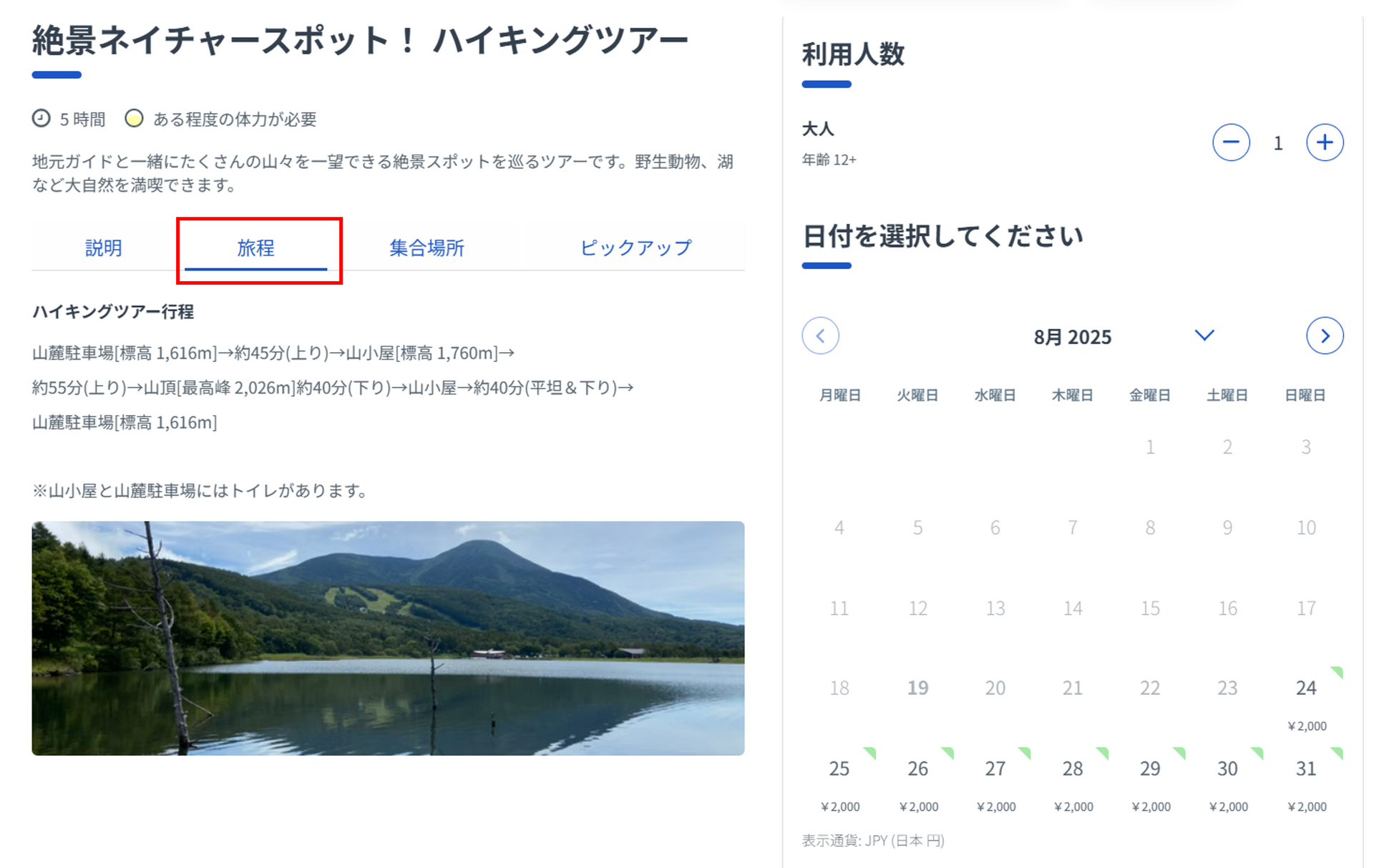The height and width of the screenshot is (868, 1374).
Task: Click disabled date 22 in calendar
Action: [x=1150, y=688]
